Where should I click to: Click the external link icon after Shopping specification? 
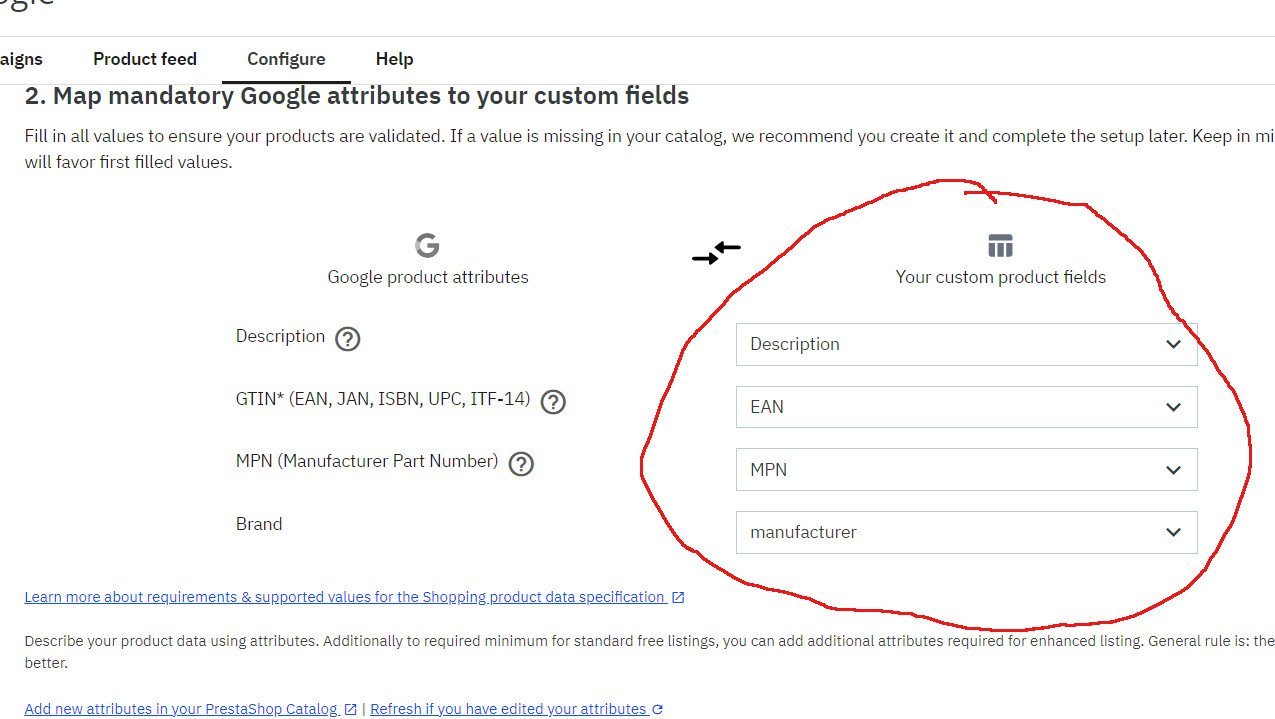[678, 598]
